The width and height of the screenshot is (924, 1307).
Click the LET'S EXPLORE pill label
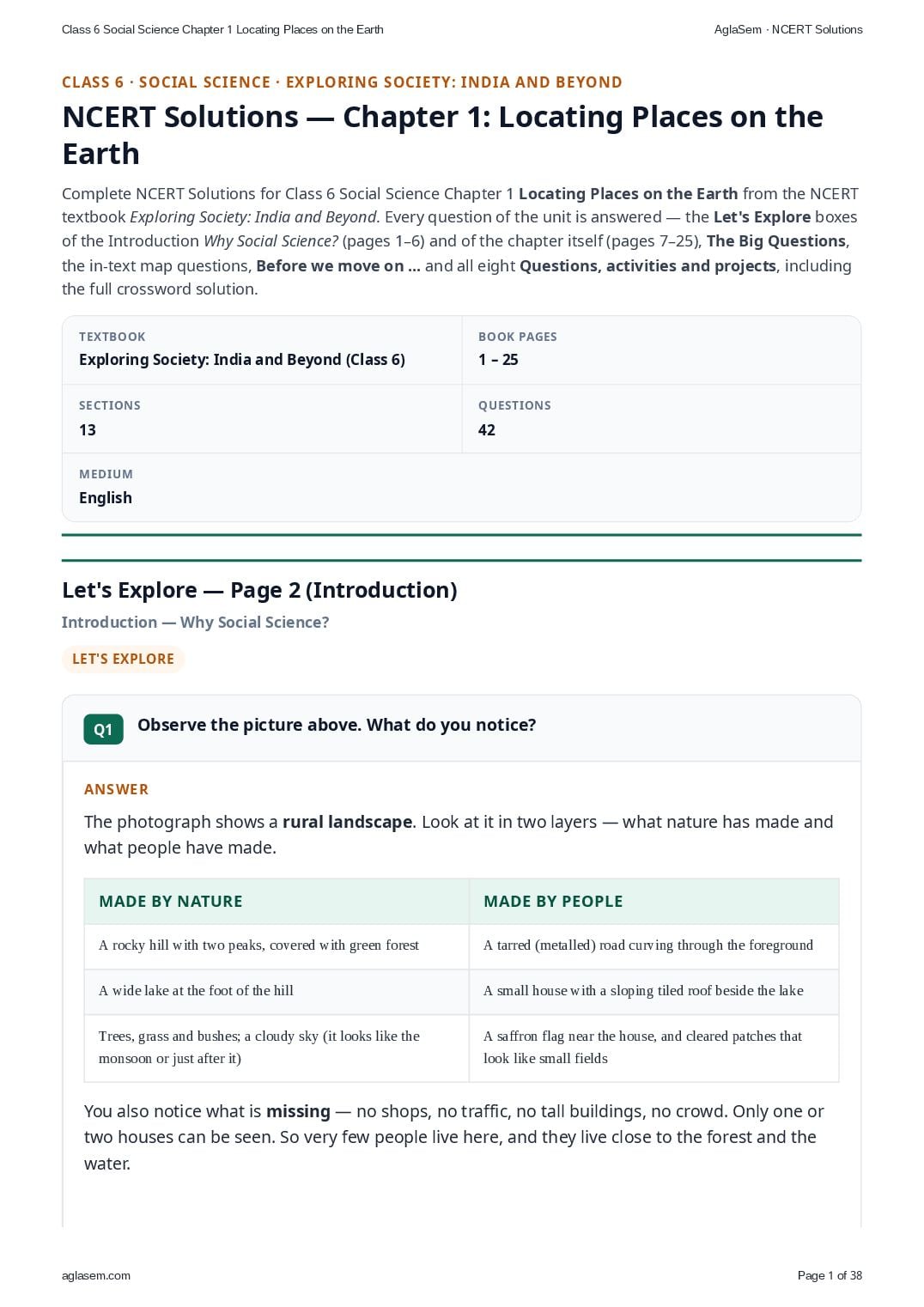(x=123, y=659)
